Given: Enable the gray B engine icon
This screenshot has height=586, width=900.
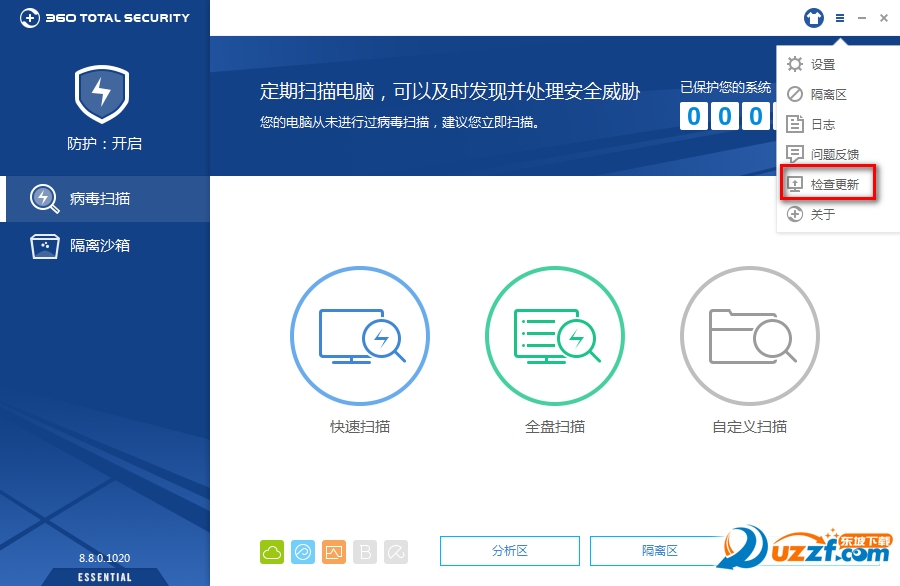Looking at the screenshot, I should [x=365, y=552].
